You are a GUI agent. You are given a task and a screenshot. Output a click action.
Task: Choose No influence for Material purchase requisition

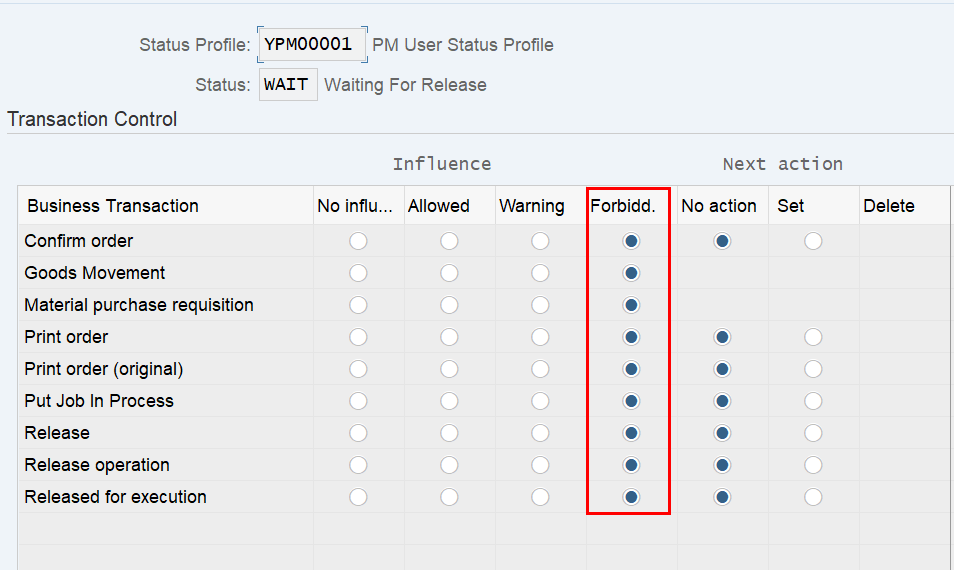[x=358, y=305]
